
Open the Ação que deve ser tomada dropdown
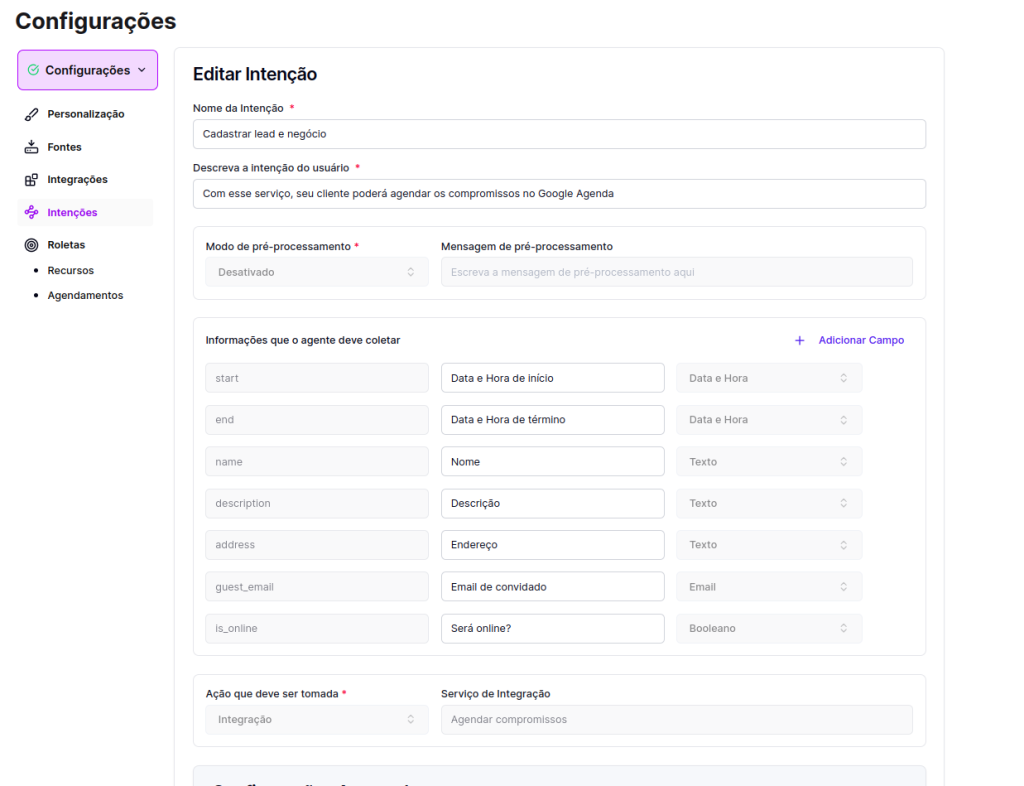click(x=316, y=720)
